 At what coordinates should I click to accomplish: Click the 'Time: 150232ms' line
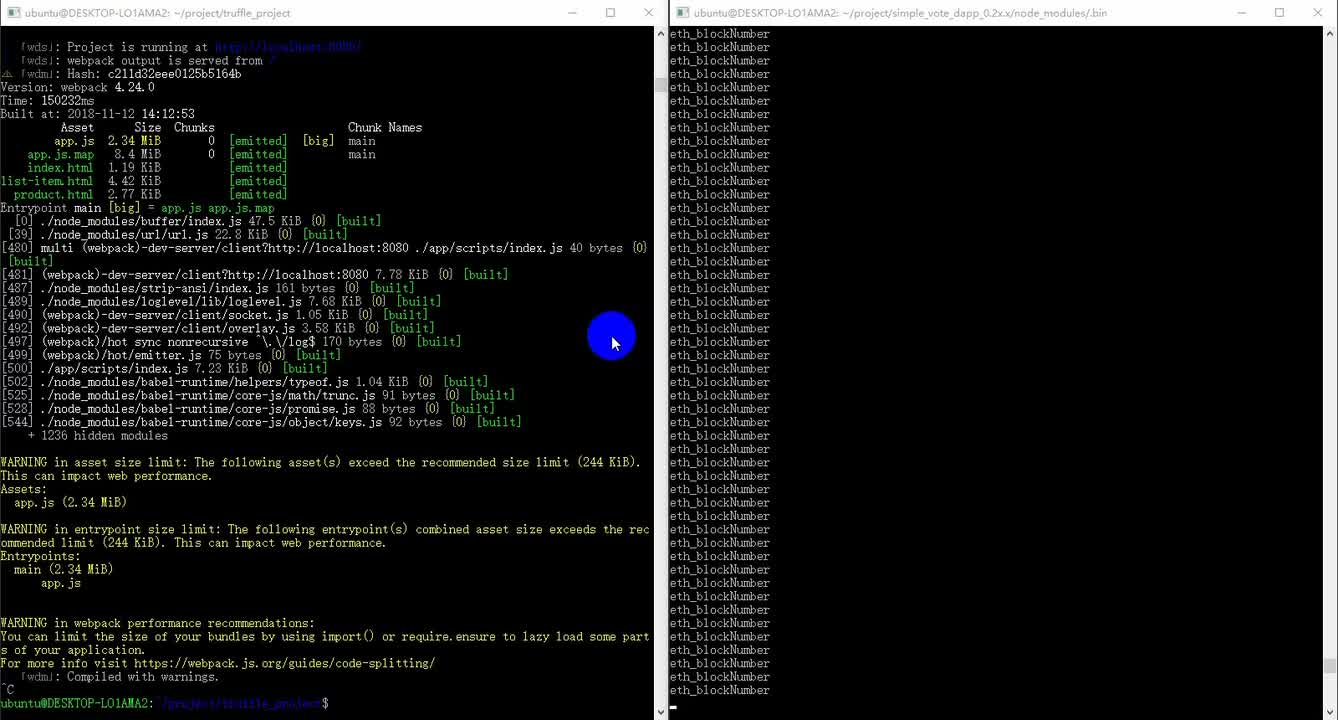47,101
